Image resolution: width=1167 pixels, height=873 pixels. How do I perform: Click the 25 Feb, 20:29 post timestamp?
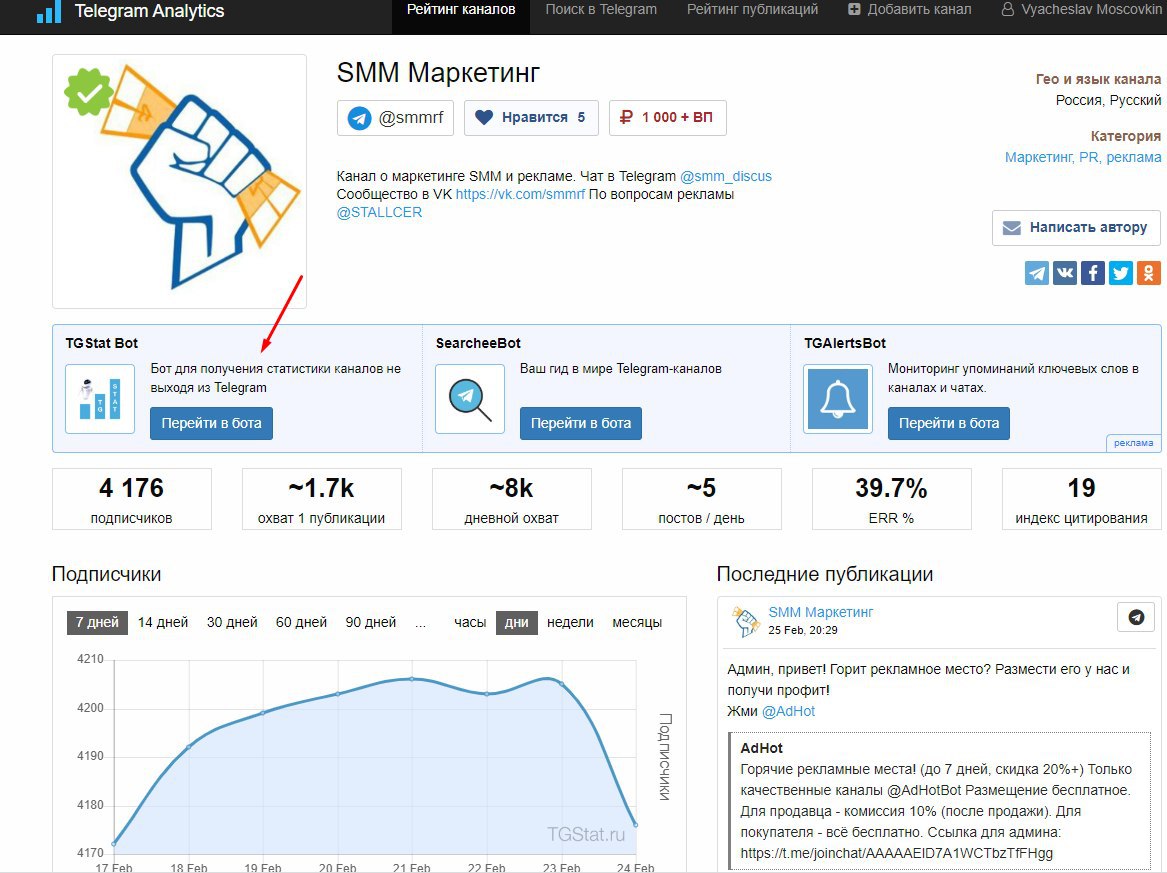(x=802, y=630)
